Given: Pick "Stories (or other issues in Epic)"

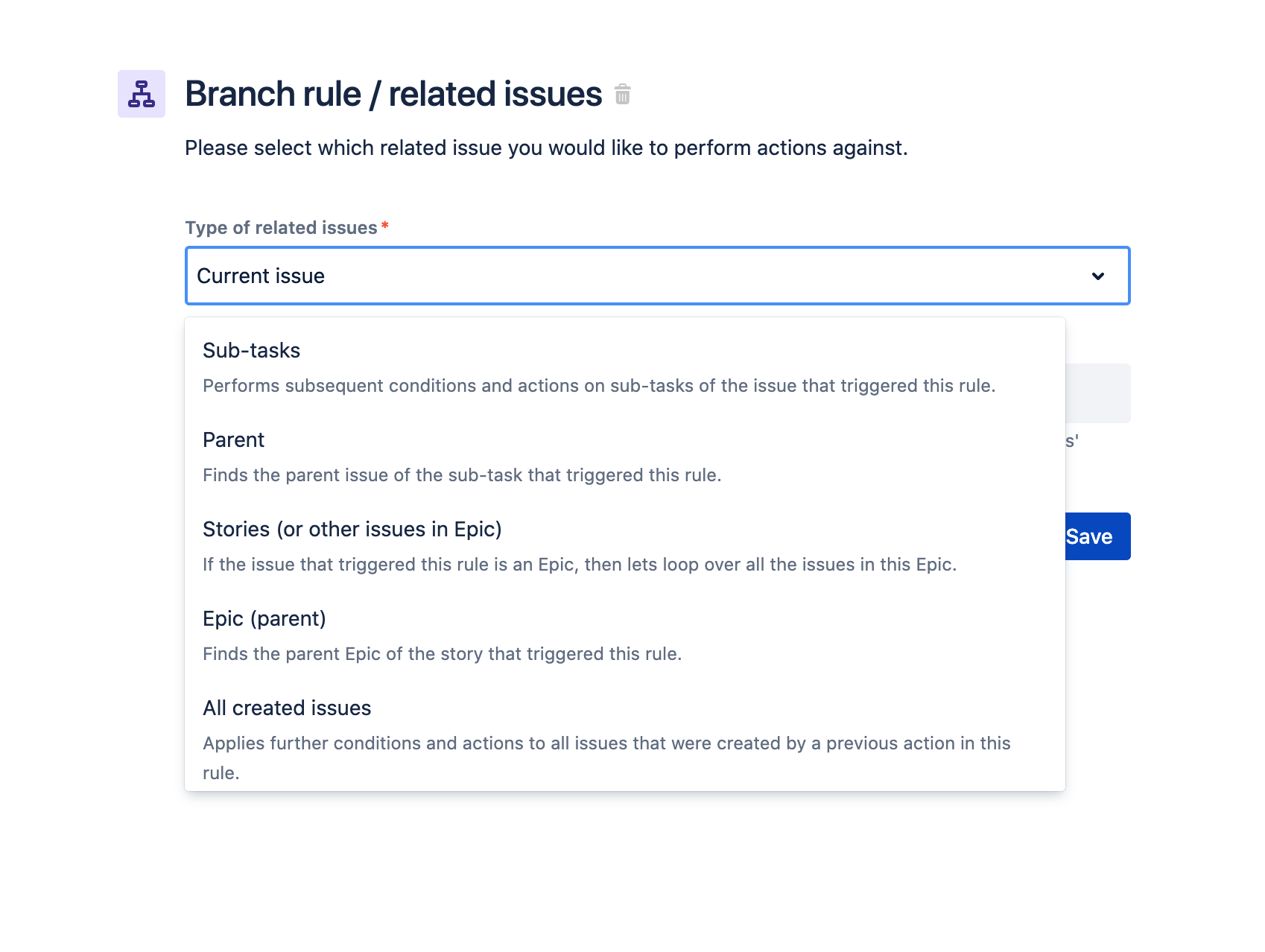Looking at the screenshot, I should click(x=352, y=530).
